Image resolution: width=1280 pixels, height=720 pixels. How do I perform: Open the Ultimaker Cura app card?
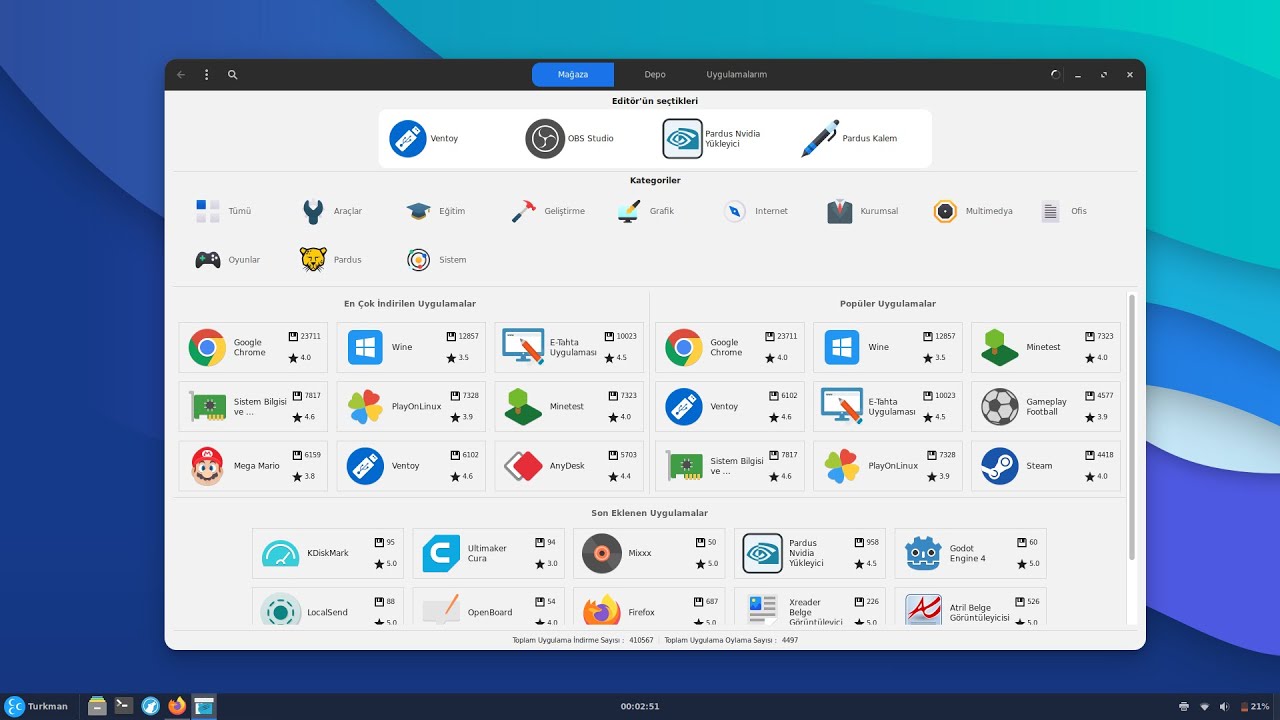[x=488, y=553]
